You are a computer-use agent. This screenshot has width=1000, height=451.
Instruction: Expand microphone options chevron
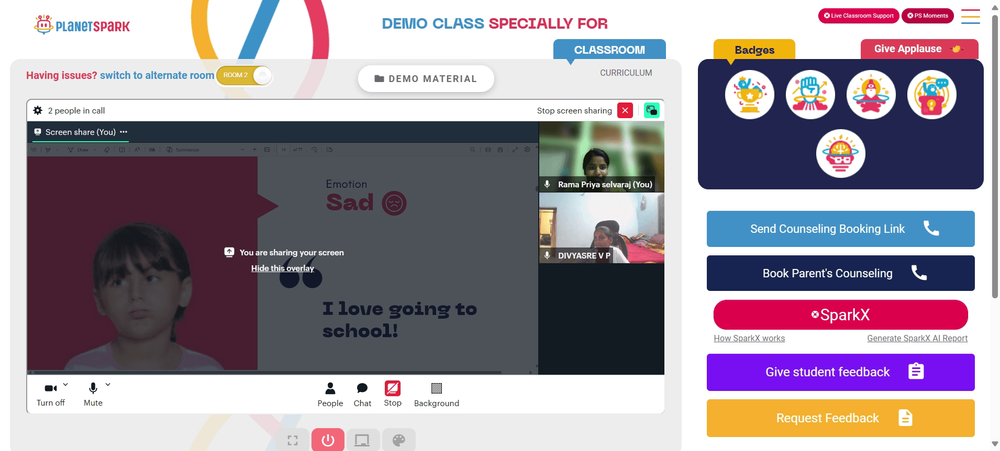point(108,385)
